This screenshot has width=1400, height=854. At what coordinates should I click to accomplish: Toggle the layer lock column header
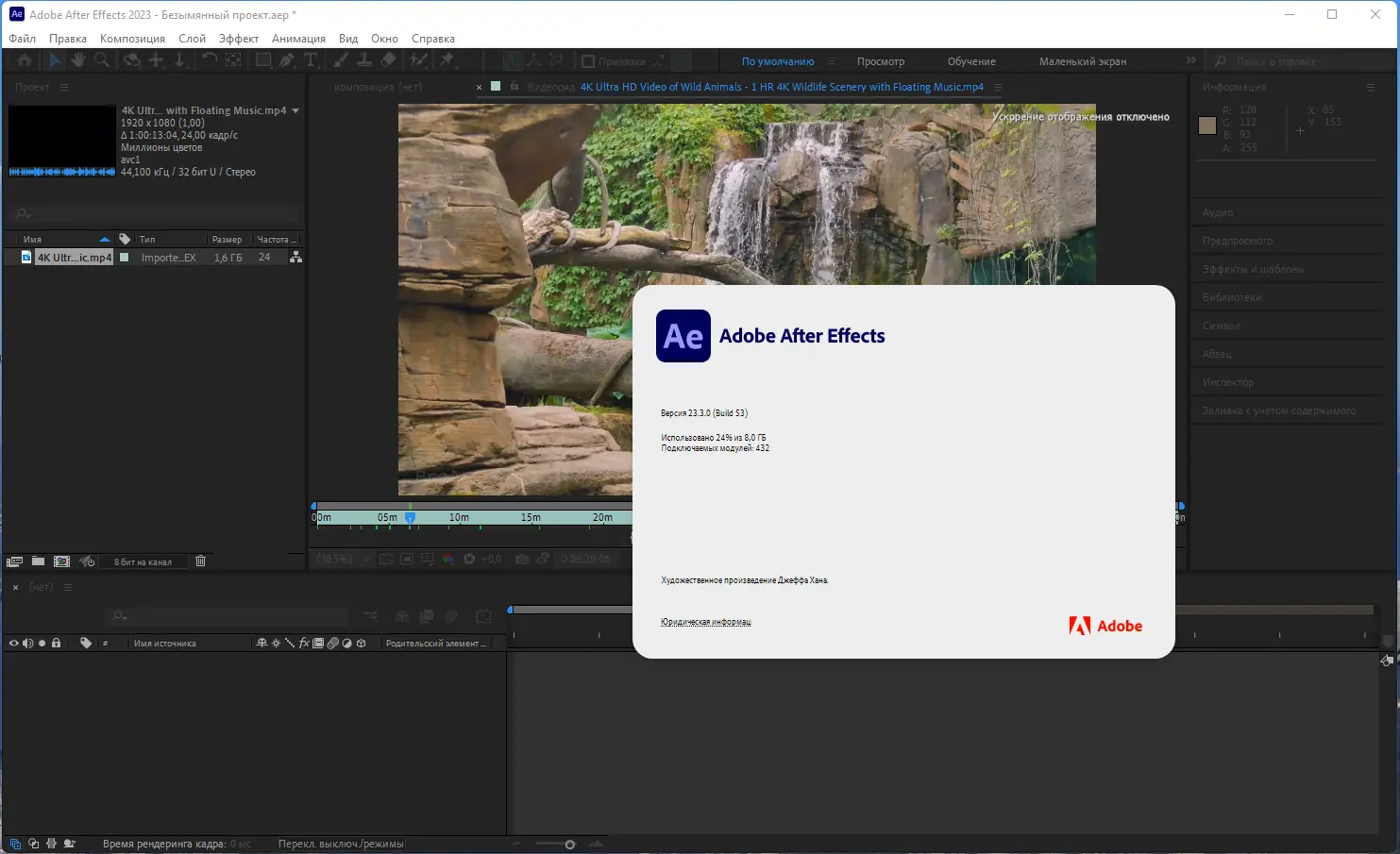[57, 643]
